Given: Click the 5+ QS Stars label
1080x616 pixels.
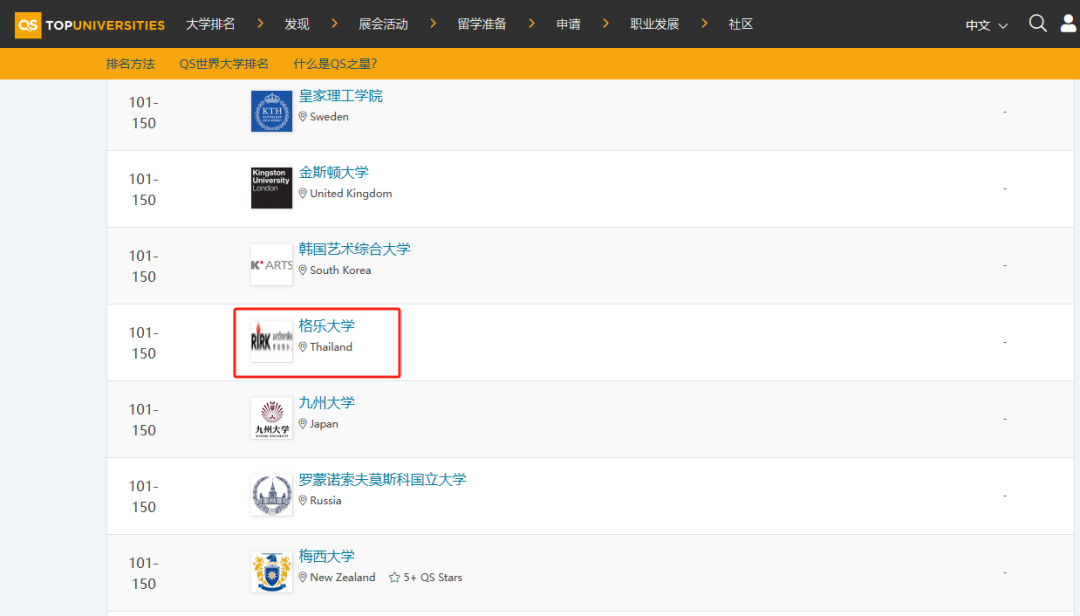Looking at the screenshot, I should pyautogui.click(x=433, y=577).
